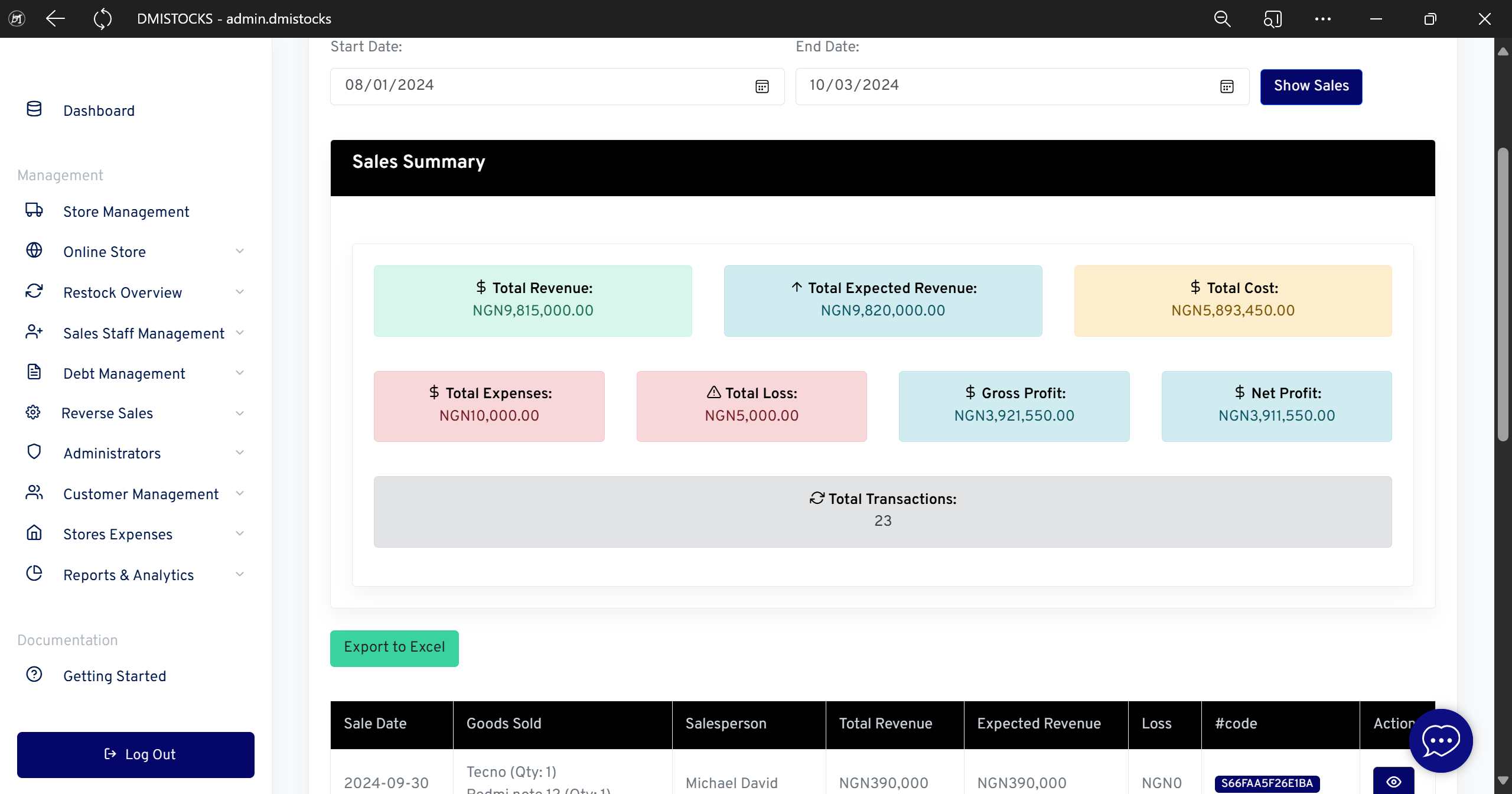
Task: Expand the Online Store submenu chevron
Action: [240, 251]
